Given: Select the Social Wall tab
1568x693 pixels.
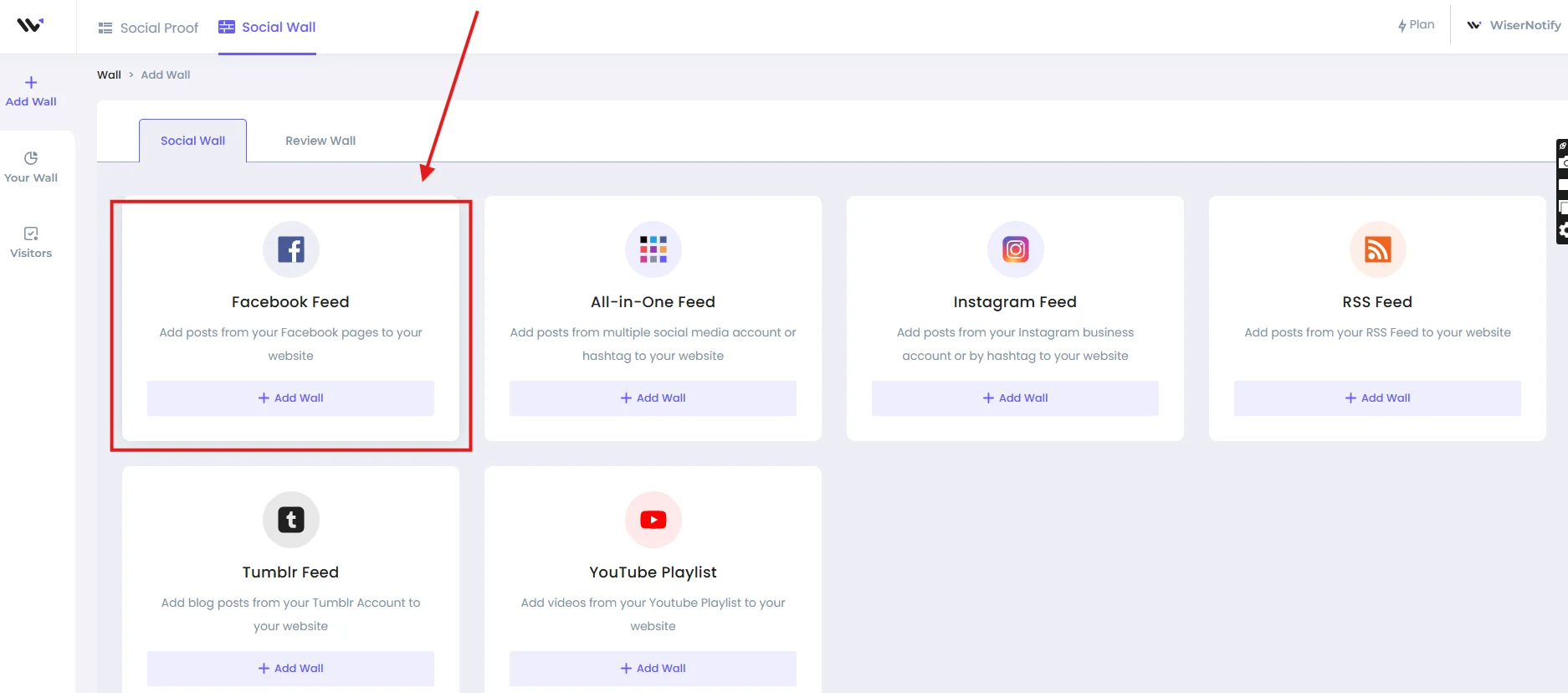Looking at the screenshot, I should [x=192, y=141].
